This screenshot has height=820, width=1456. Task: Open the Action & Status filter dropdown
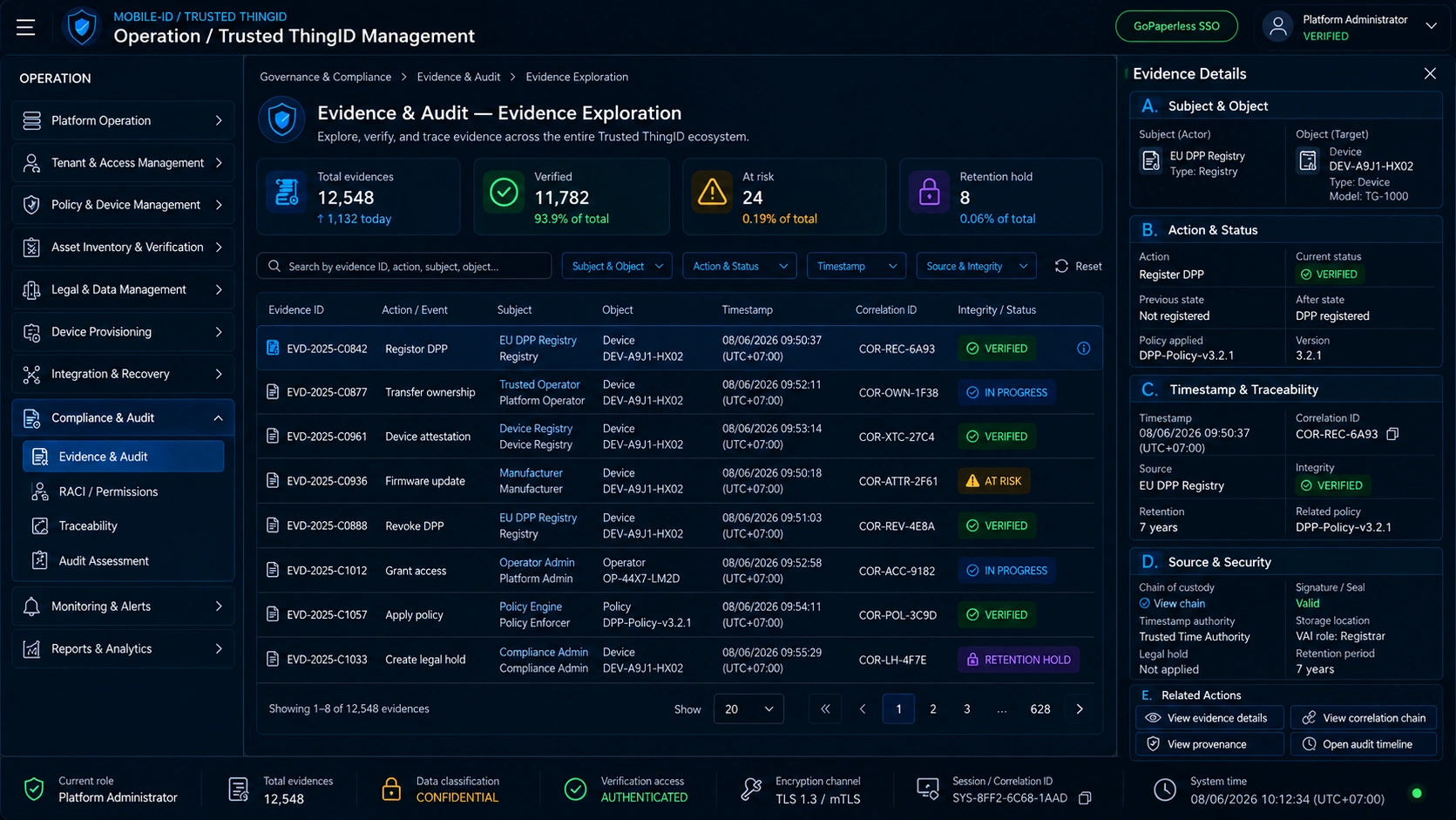coord(739,266)
